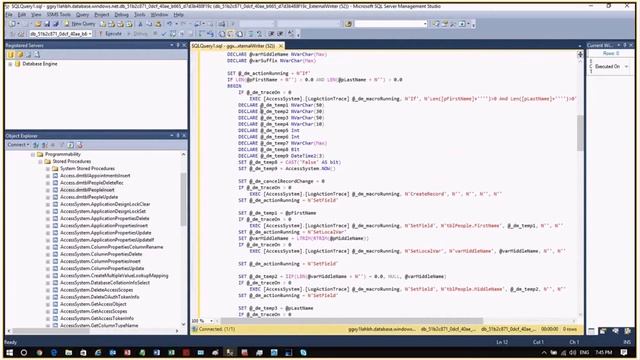Click the Properties window wrench icon

(x=453, y=24)
